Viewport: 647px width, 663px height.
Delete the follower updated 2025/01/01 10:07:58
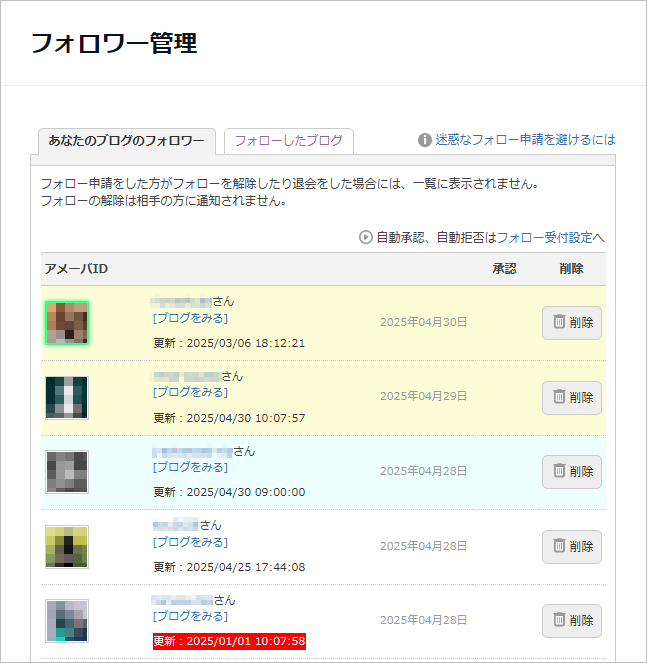click(572, 621)
